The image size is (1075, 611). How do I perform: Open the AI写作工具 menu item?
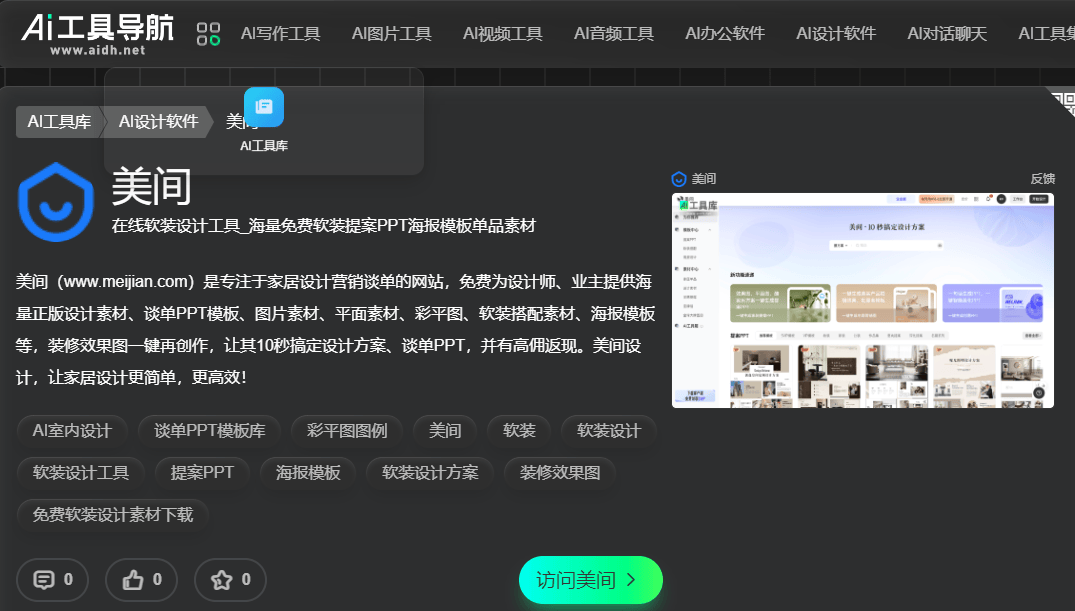point(280,34)
